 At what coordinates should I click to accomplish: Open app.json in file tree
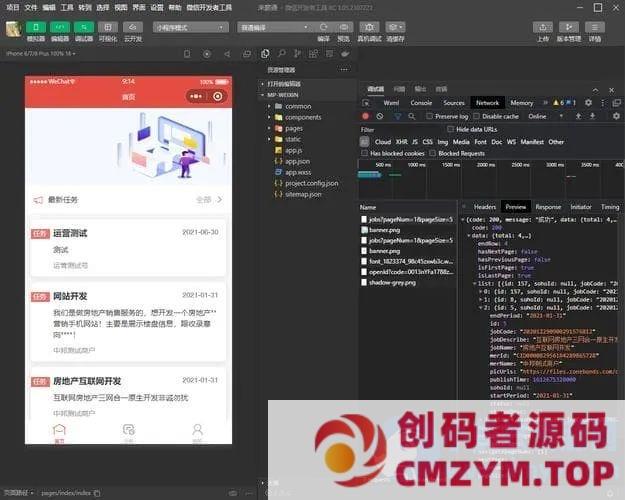pos(297,161)
